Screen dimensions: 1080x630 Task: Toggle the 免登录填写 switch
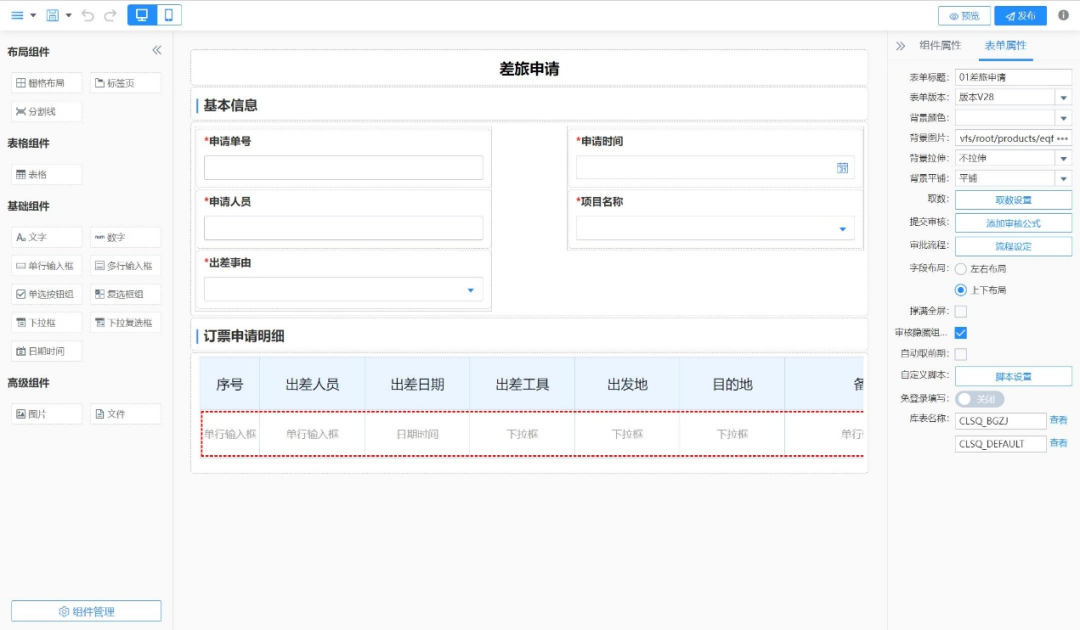point(979,399)
